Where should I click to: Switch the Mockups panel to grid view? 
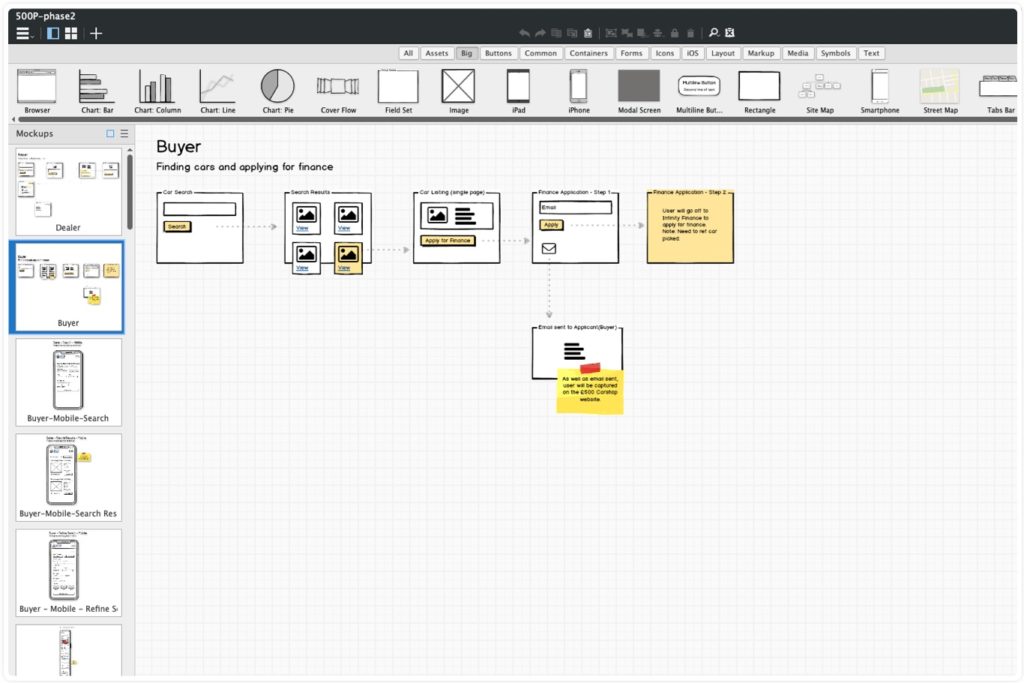(110, 133)
